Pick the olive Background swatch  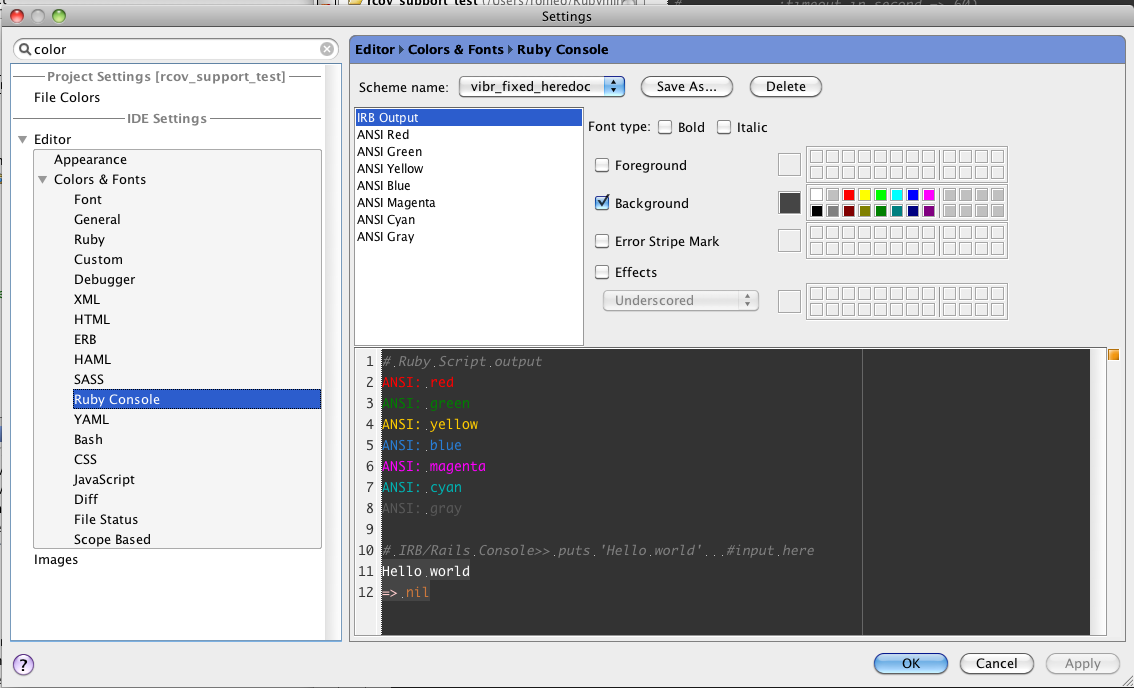tap(864, 211)
